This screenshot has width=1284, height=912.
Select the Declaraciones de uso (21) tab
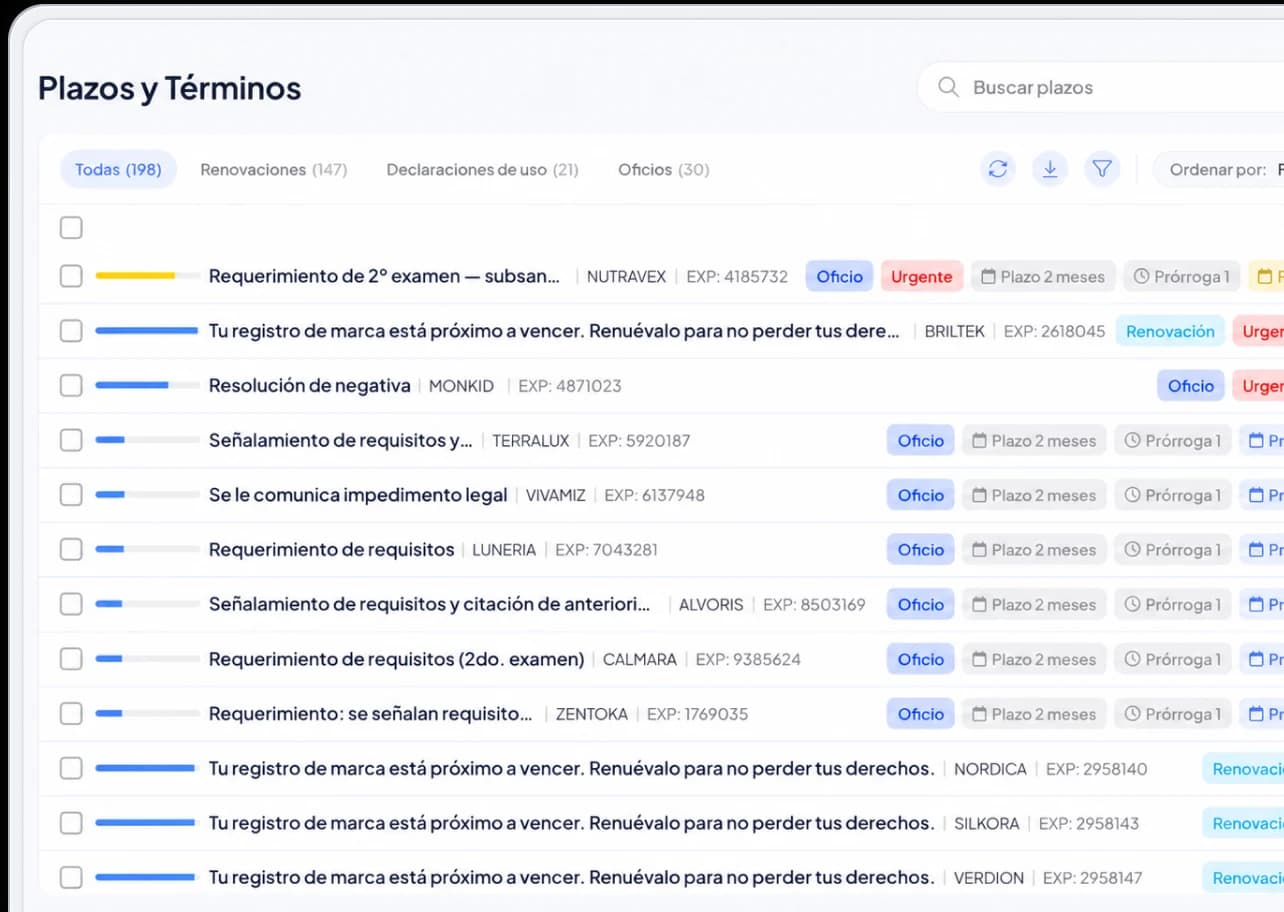coord(483,169)
